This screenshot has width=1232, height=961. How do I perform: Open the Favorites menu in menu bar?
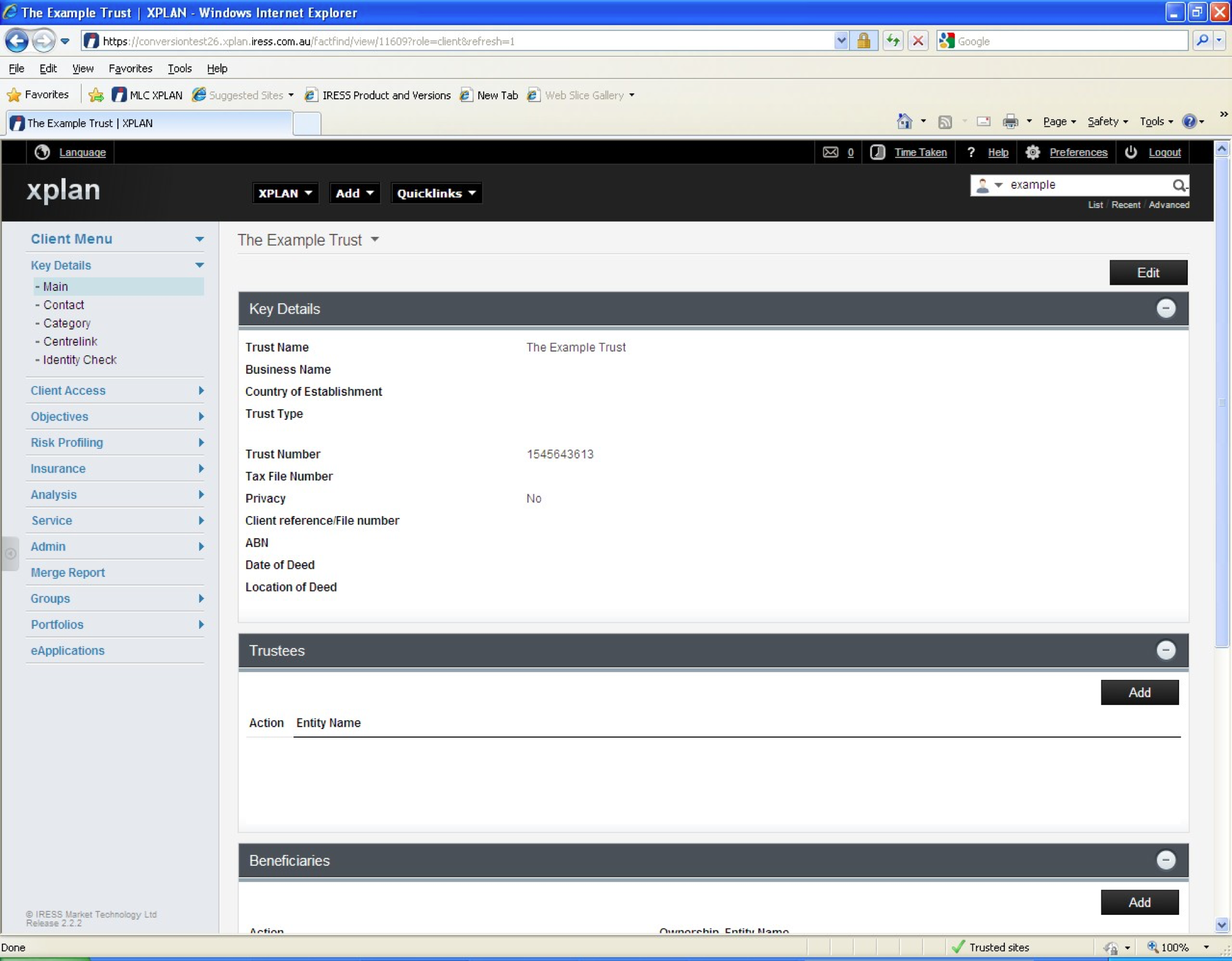[x=130, y=69]
